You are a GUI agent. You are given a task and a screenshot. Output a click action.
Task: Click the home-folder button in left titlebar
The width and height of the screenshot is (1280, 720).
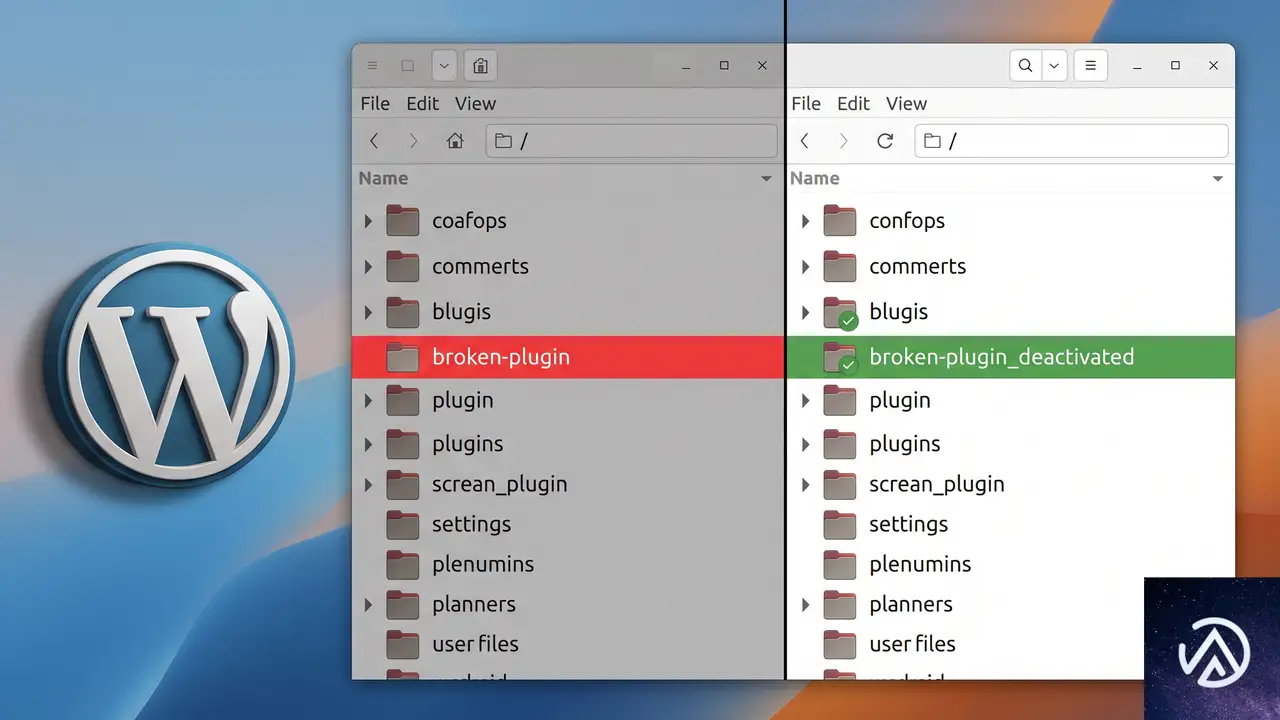[x=480, y=66]
